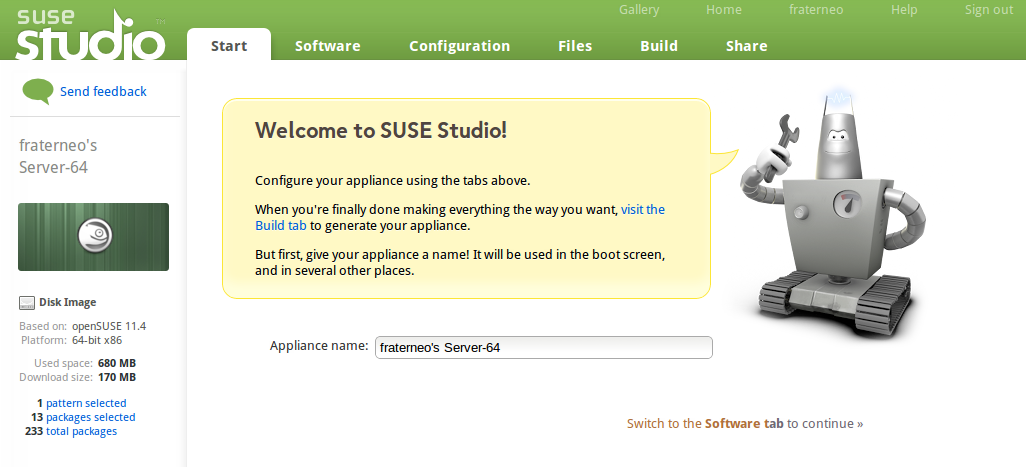Go to the Files tab

pos(575,46)
